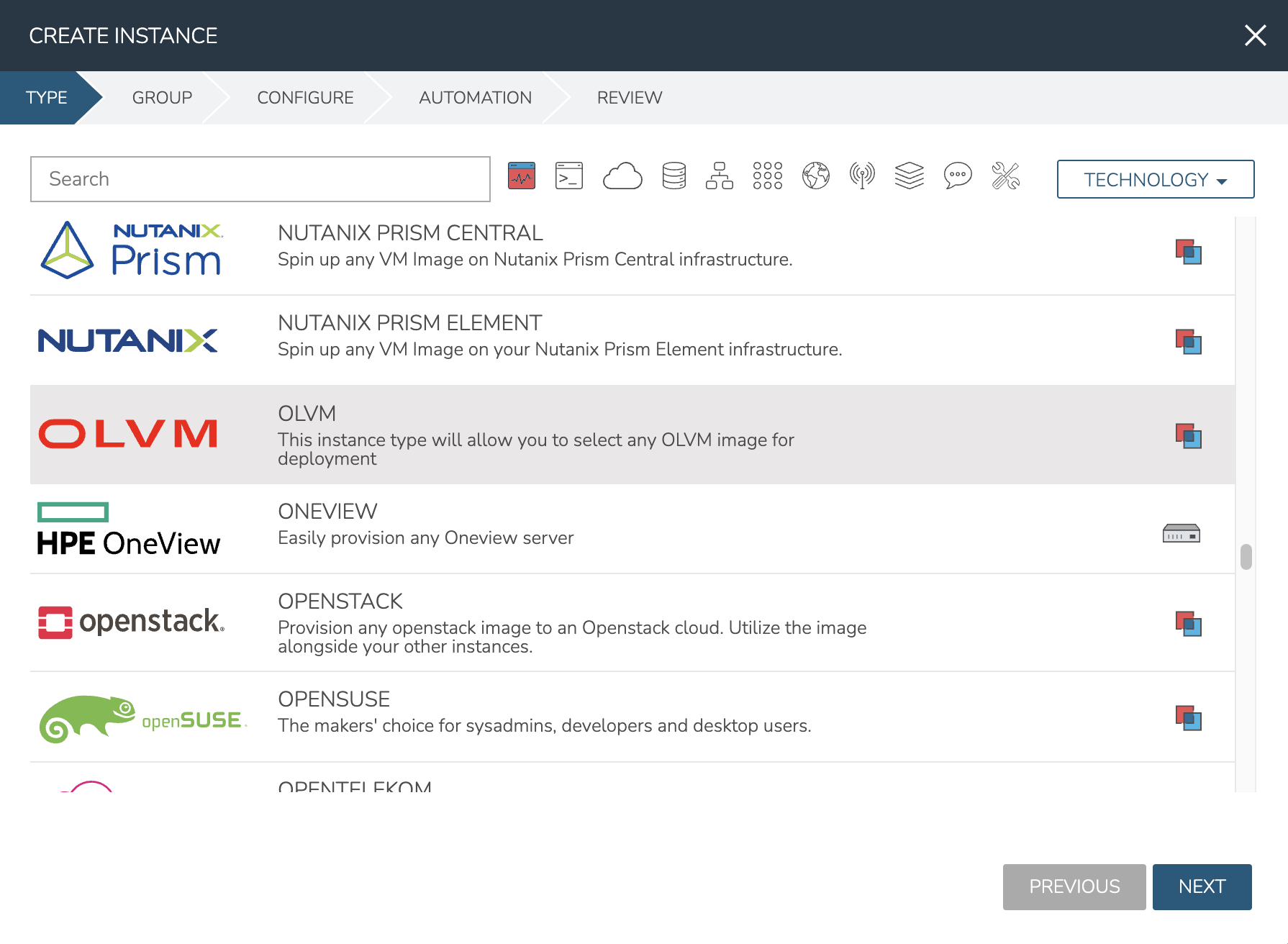This screenshot has height=944, width=1288.
Task: Choose the OPENSTACK instance type
Action: coord(572,623)
